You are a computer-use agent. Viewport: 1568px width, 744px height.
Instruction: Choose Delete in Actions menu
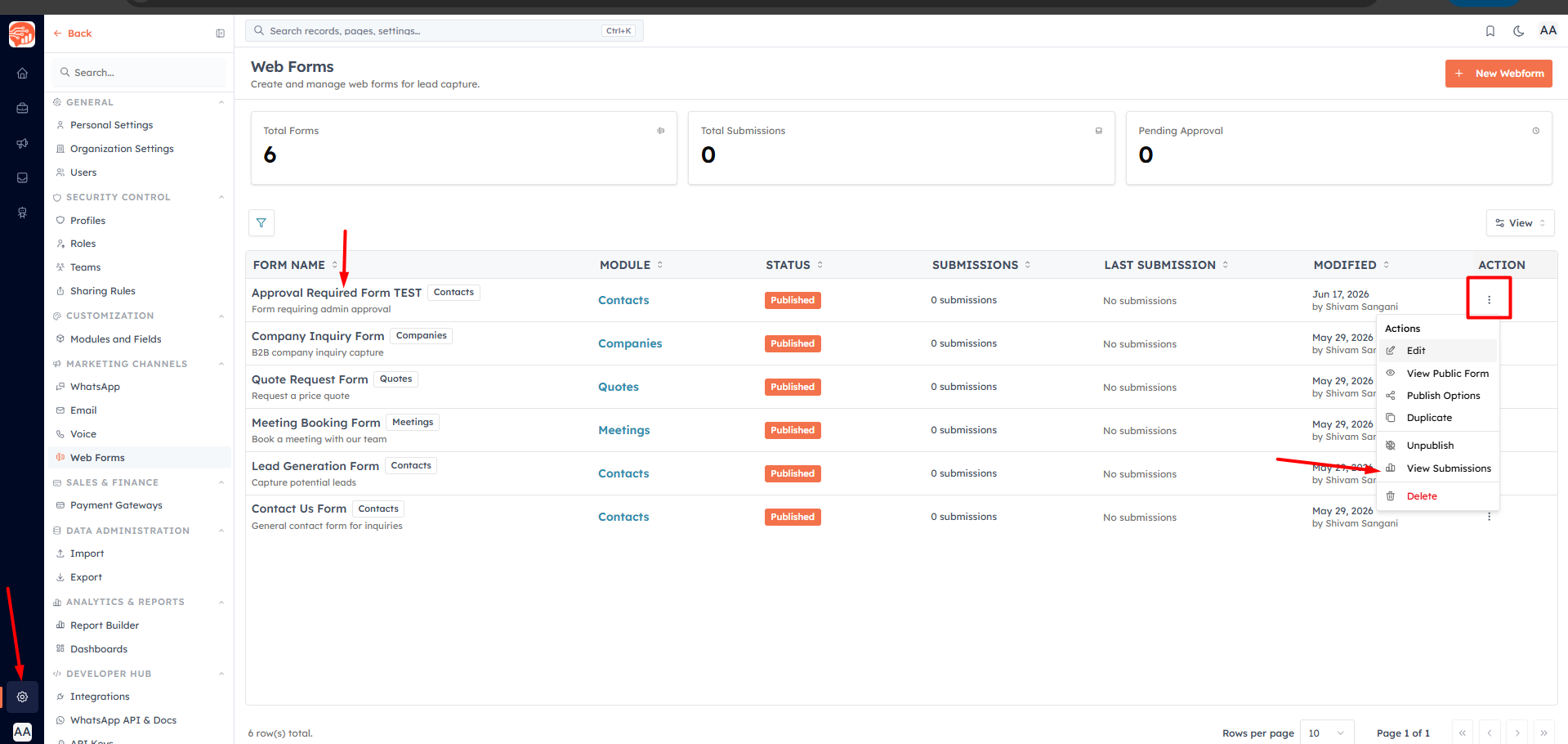coord(1438,496)
